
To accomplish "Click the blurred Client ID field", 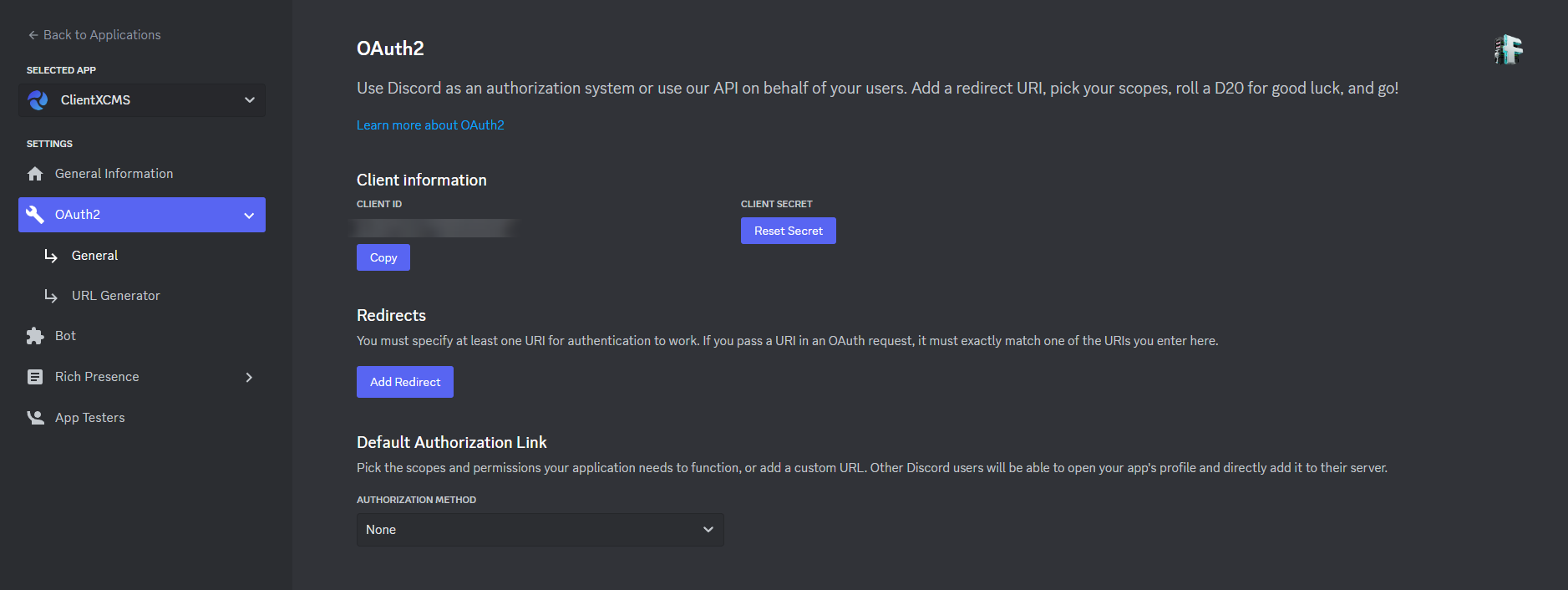I will point(435,227).
